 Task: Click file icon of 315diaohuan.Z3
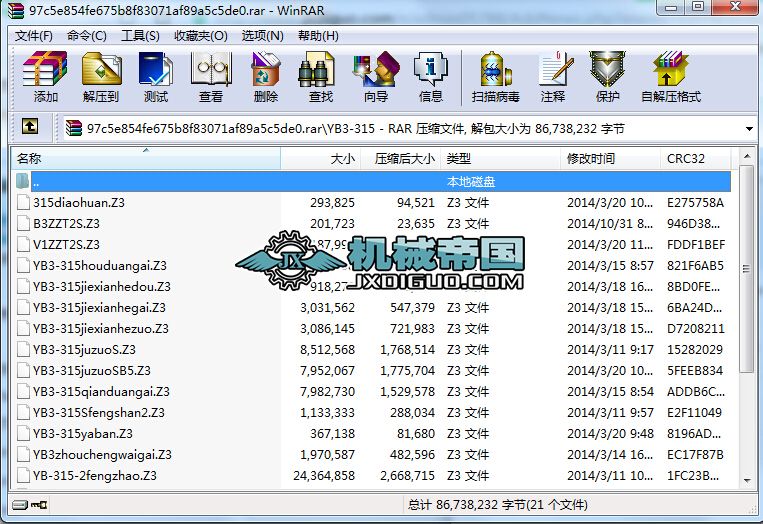(23, 202)
